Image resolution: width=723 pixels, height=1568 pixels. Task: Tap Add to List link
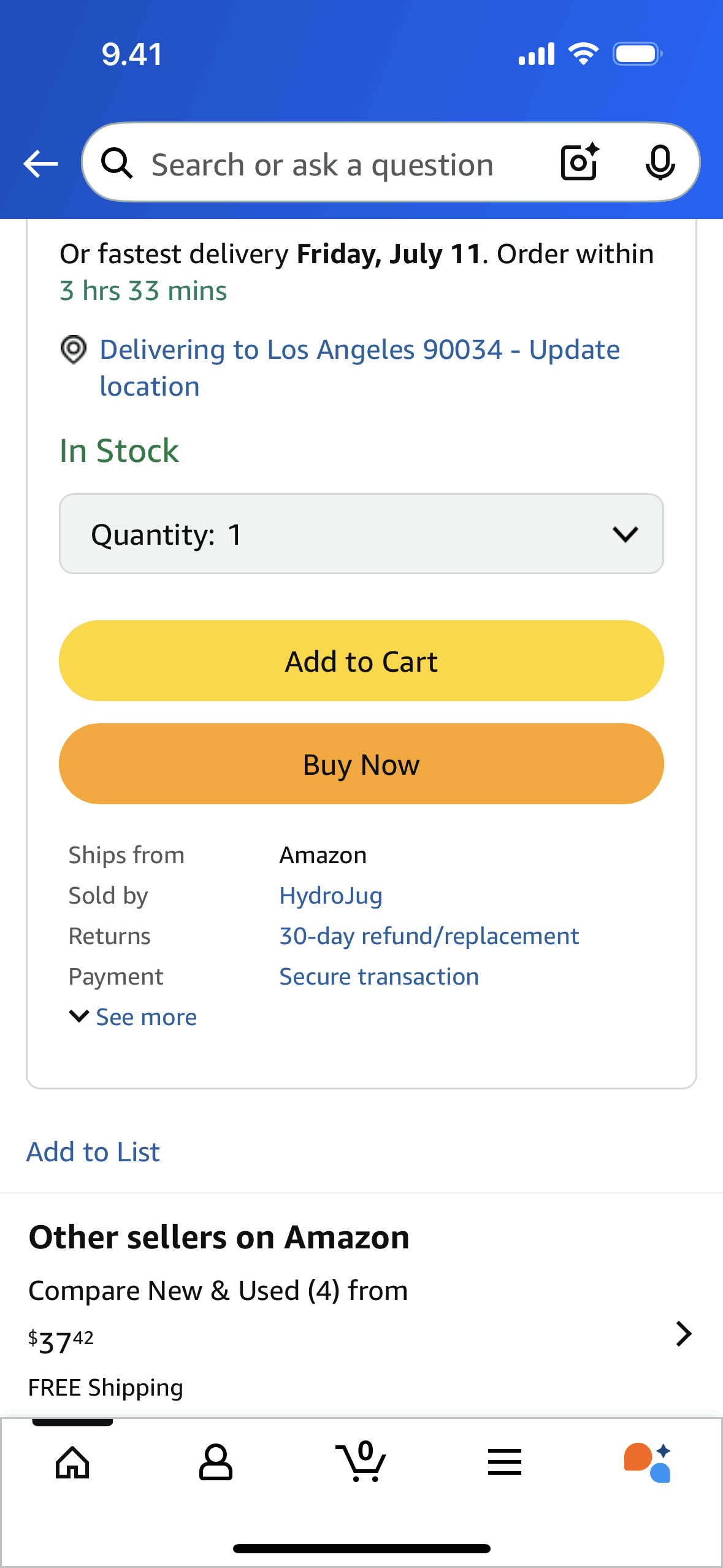tap(93, 1152)
